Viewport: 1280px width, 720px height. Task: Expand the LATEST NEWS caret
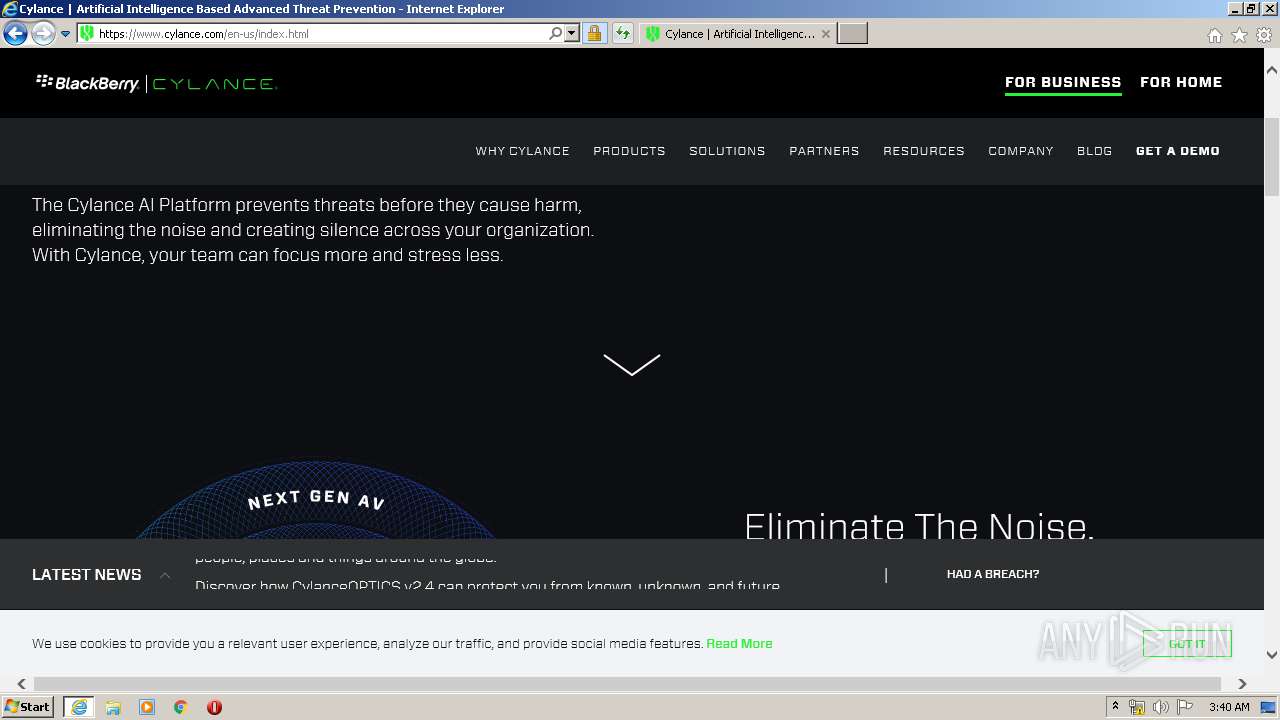click(x=165, y=575)
